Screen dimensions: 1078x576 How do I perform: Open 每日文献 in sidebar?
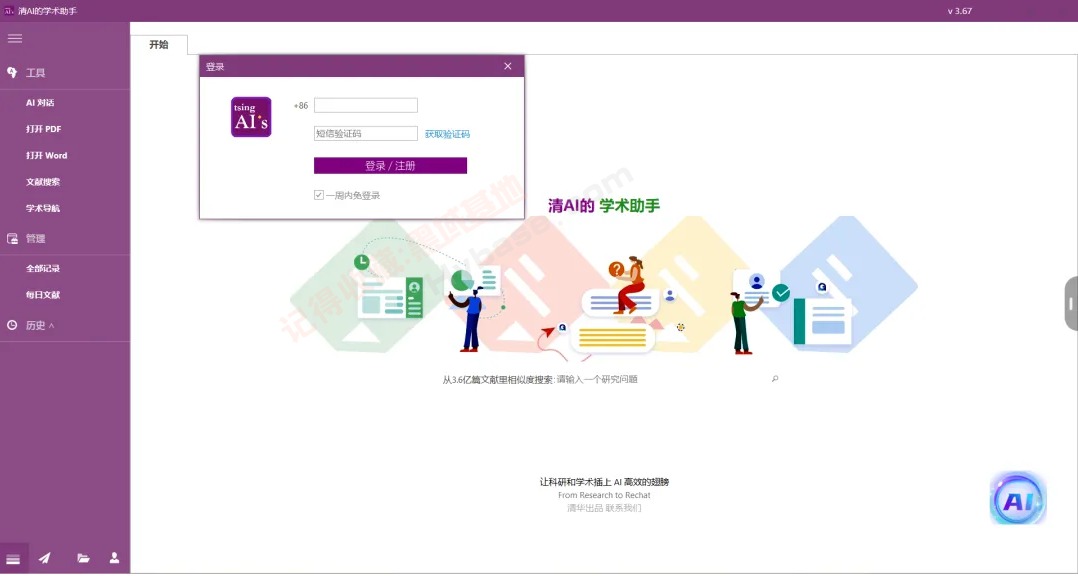[43, 295]
